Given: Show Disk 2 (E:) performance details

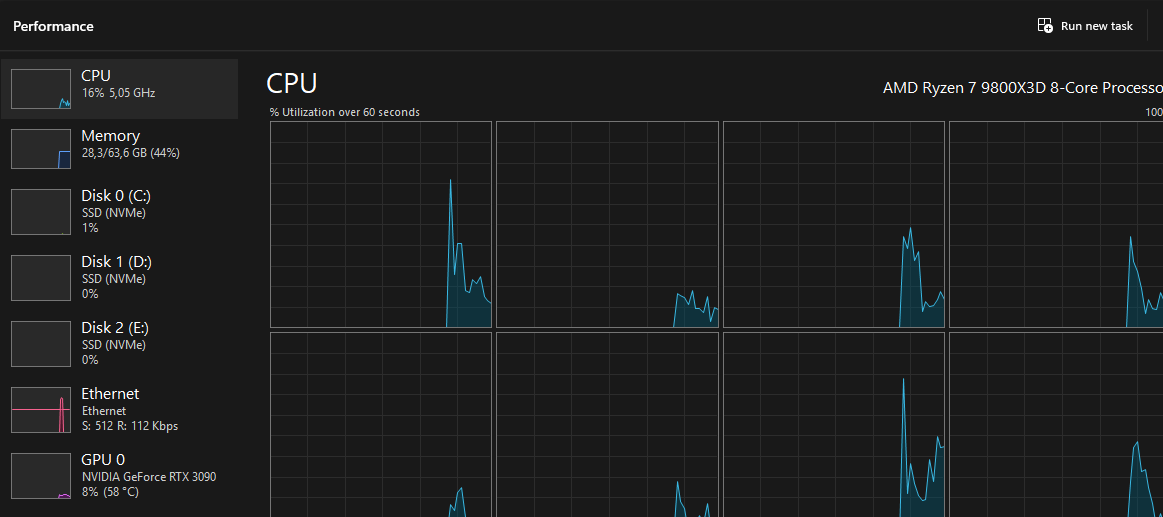Looking at the screenshot, I should 119,343.
